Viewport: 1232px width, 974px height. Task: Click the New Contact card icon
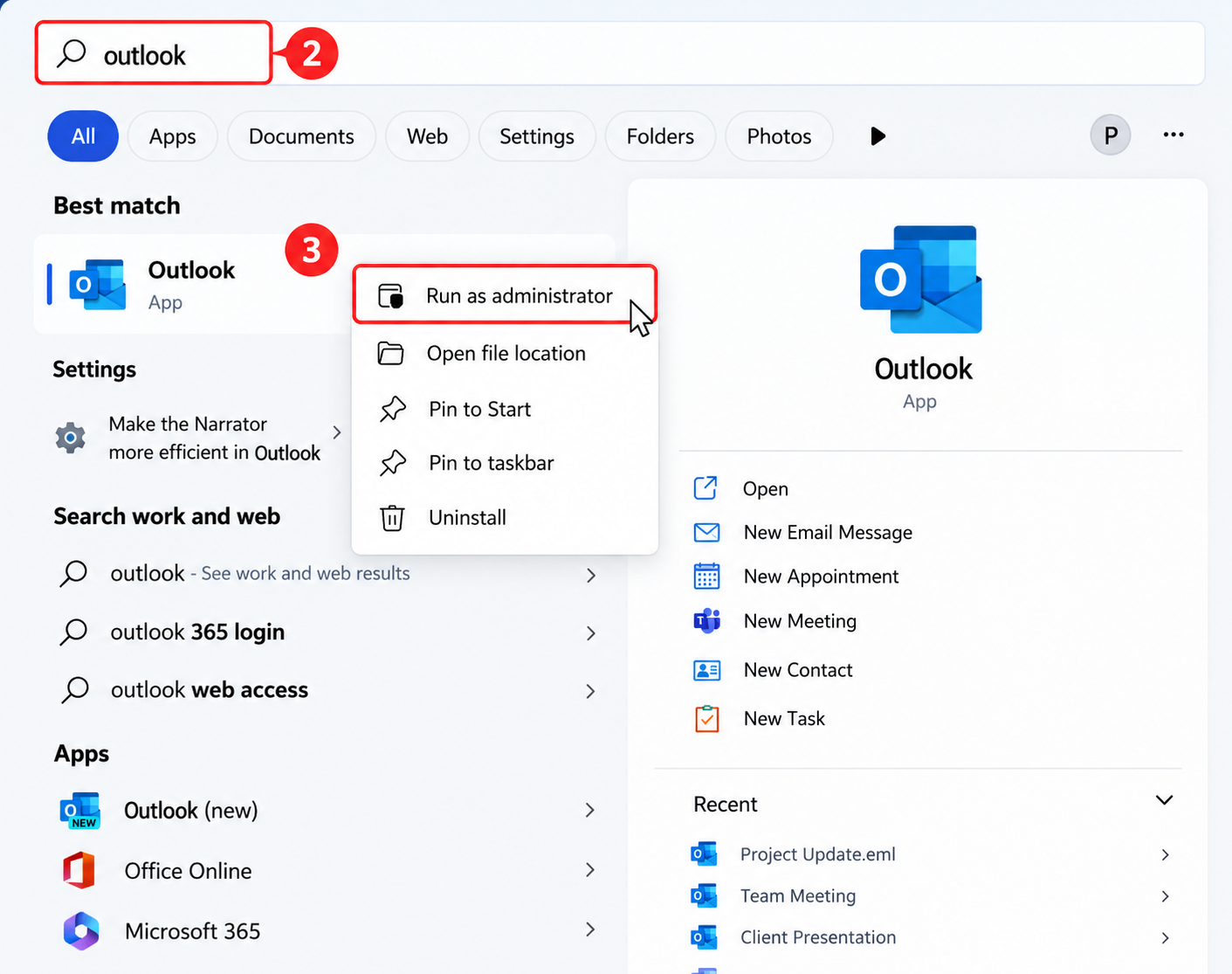tap(706, 670)
